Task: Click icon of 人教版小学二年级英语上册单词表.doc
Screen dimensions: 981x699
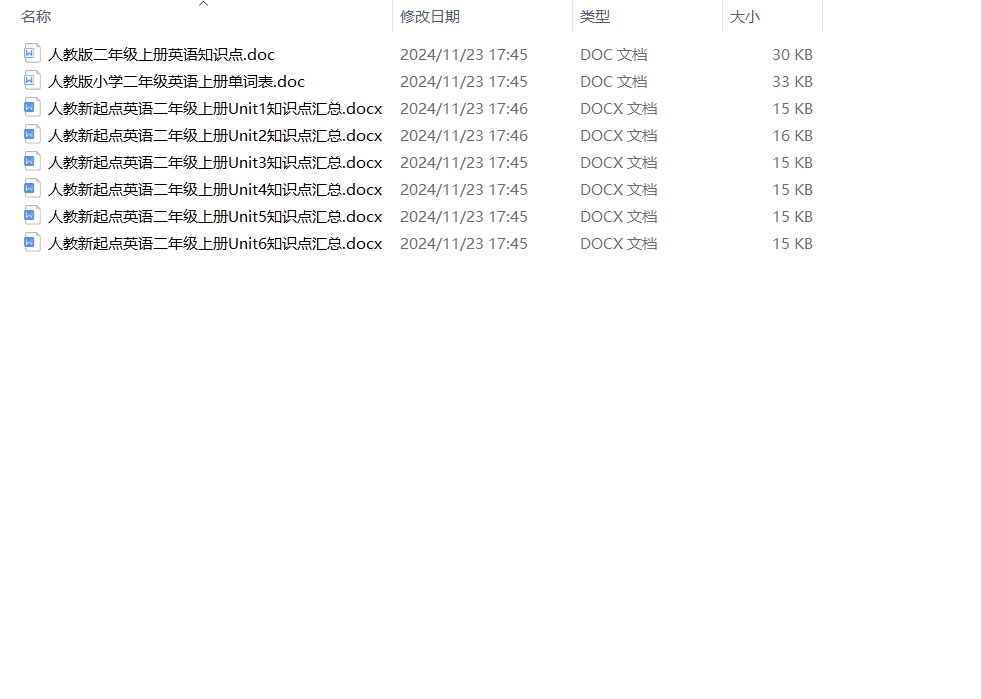Action: [32, 81]
